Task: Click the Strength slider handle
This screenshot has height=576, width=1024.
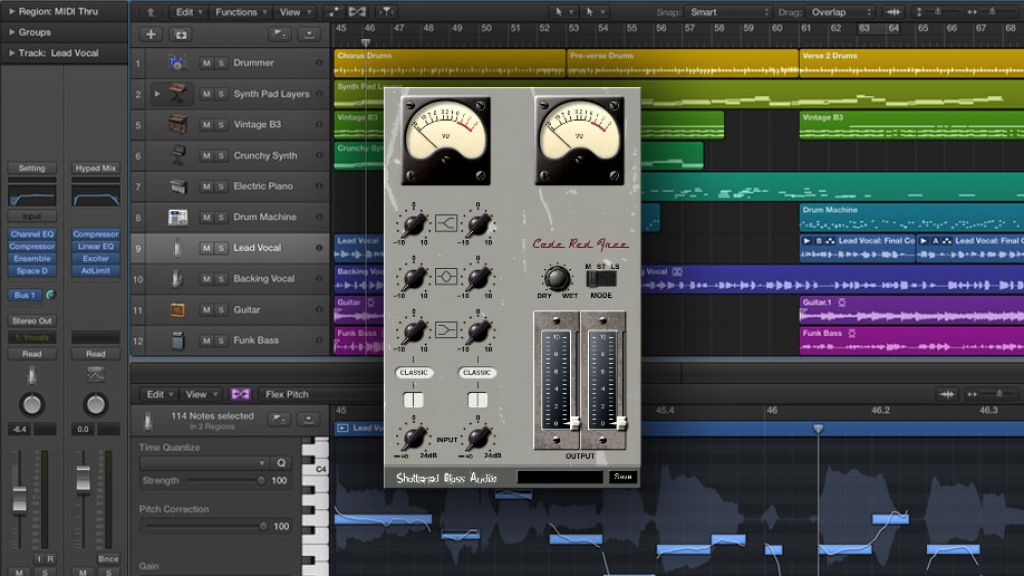Action: coord(261,481)
